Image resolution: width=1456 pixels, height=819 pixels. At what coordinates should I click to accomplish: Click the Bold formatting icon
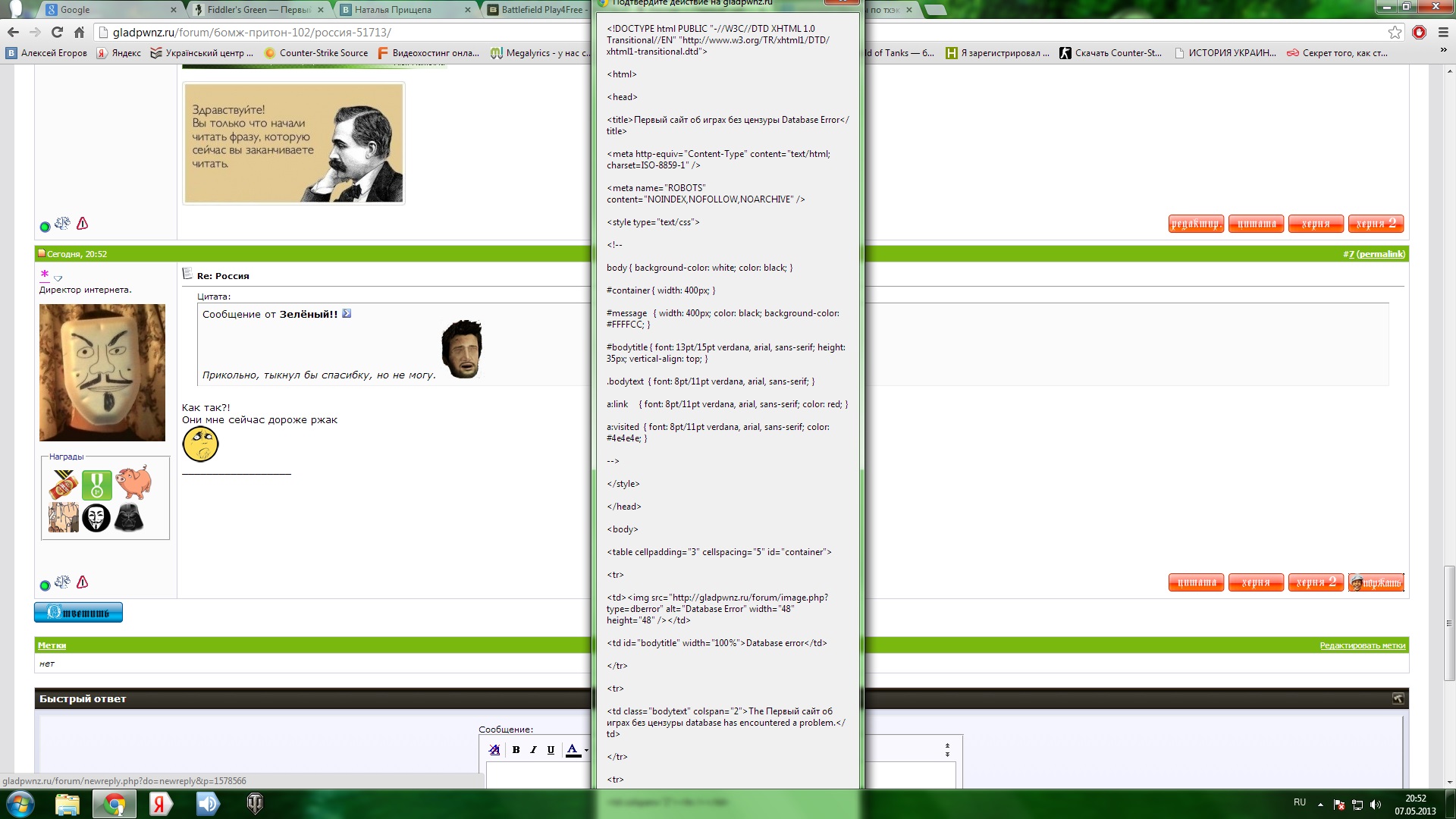(x=516, y=750)
